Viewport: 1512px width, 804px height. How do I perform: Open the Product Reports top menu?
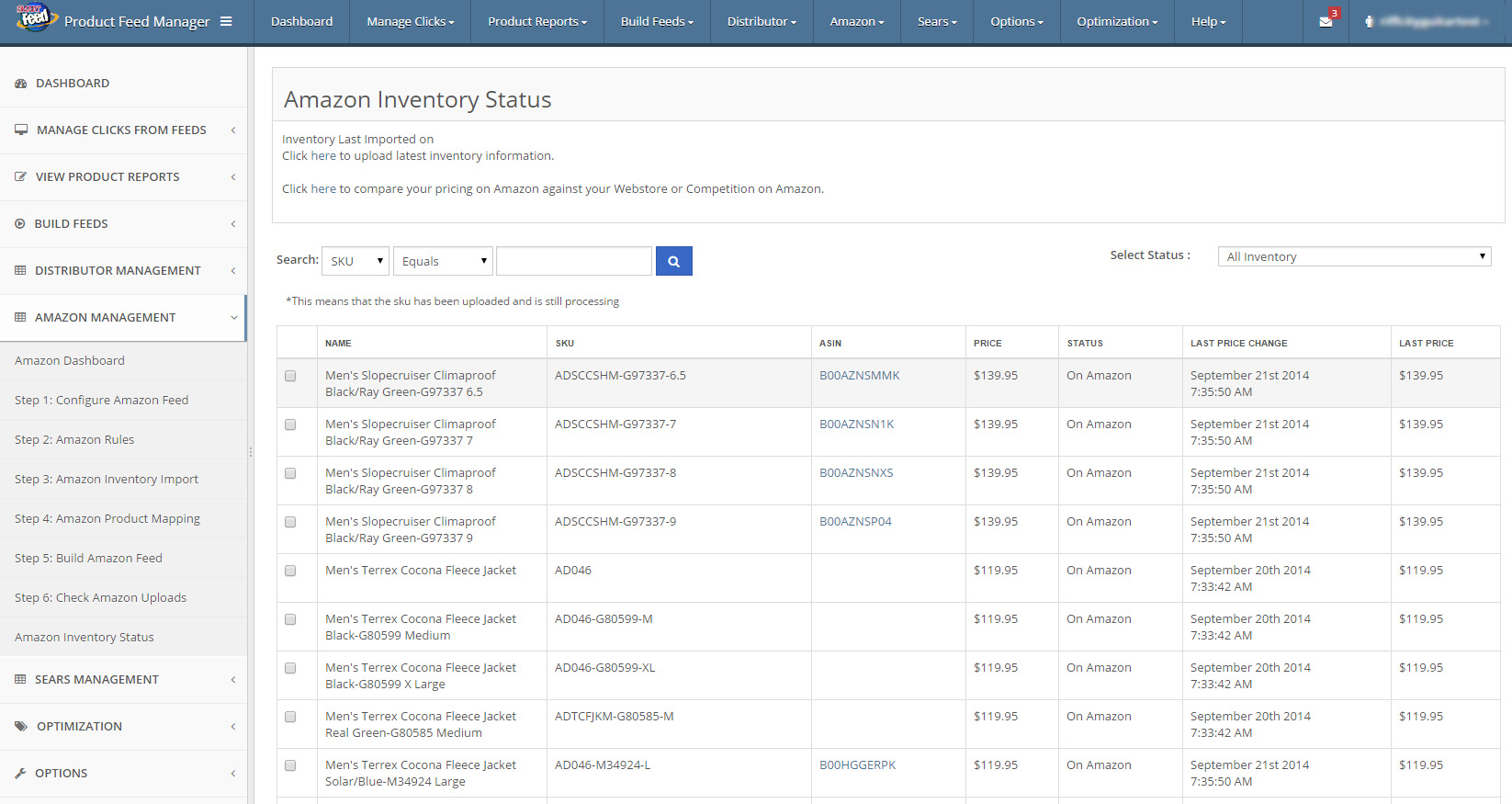pyautogui.click(x=537, y=21)
